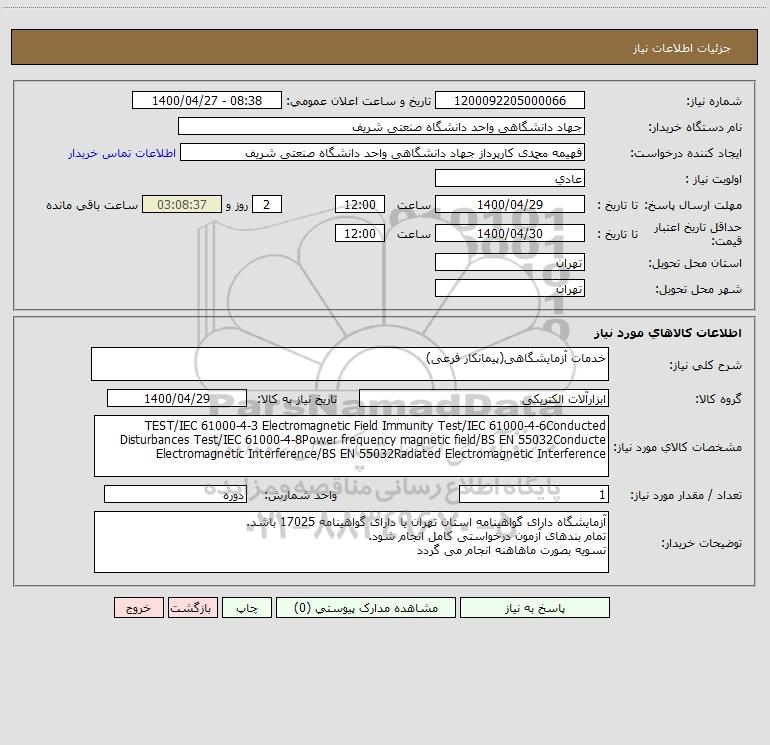Click the استان محل تحویل field
Image resolution: width=770 pixels, height=745 pixels.
point(510,262)
